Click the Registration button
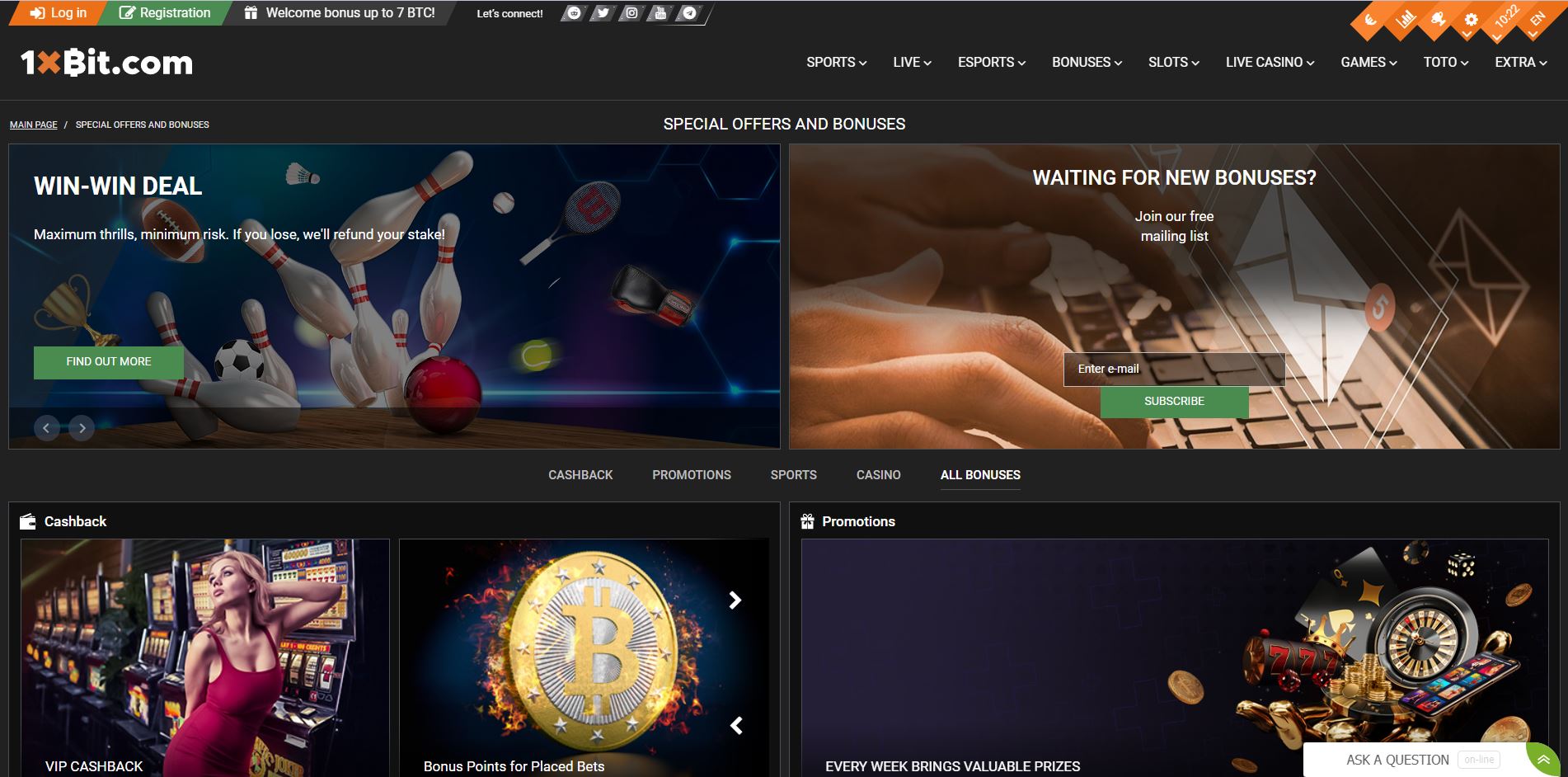Screen dimensions: 1568x777 [x=165, y=13]
